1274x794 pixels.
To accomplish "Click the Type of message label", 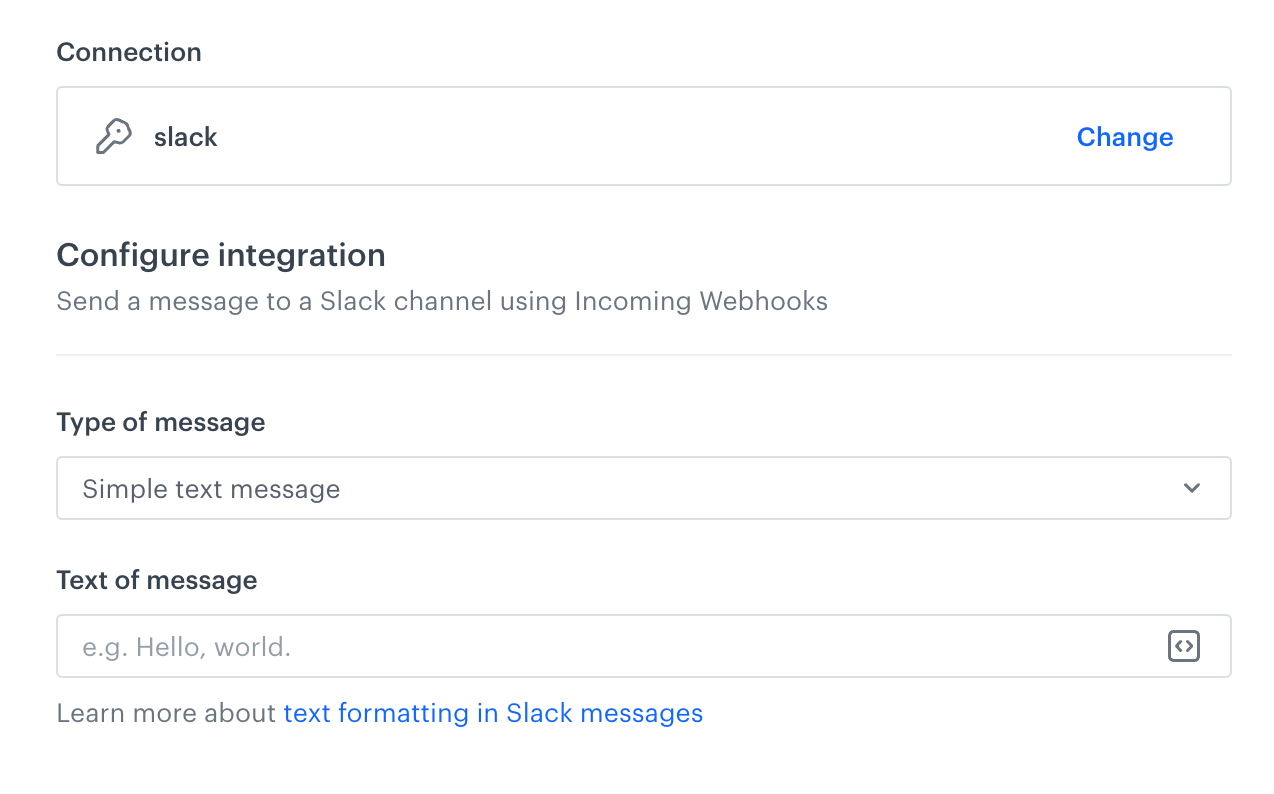I will click(x=160, y=422).
